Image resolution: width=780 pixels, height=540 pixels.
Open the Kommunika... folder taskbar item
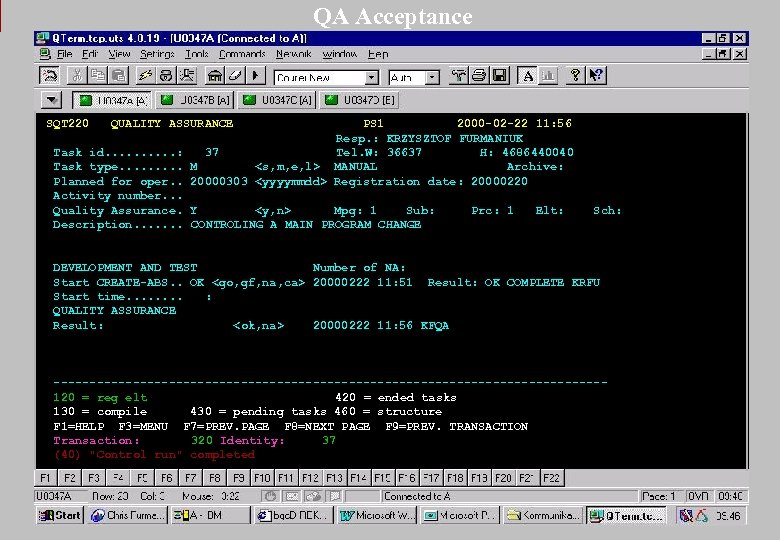(543, 516)
